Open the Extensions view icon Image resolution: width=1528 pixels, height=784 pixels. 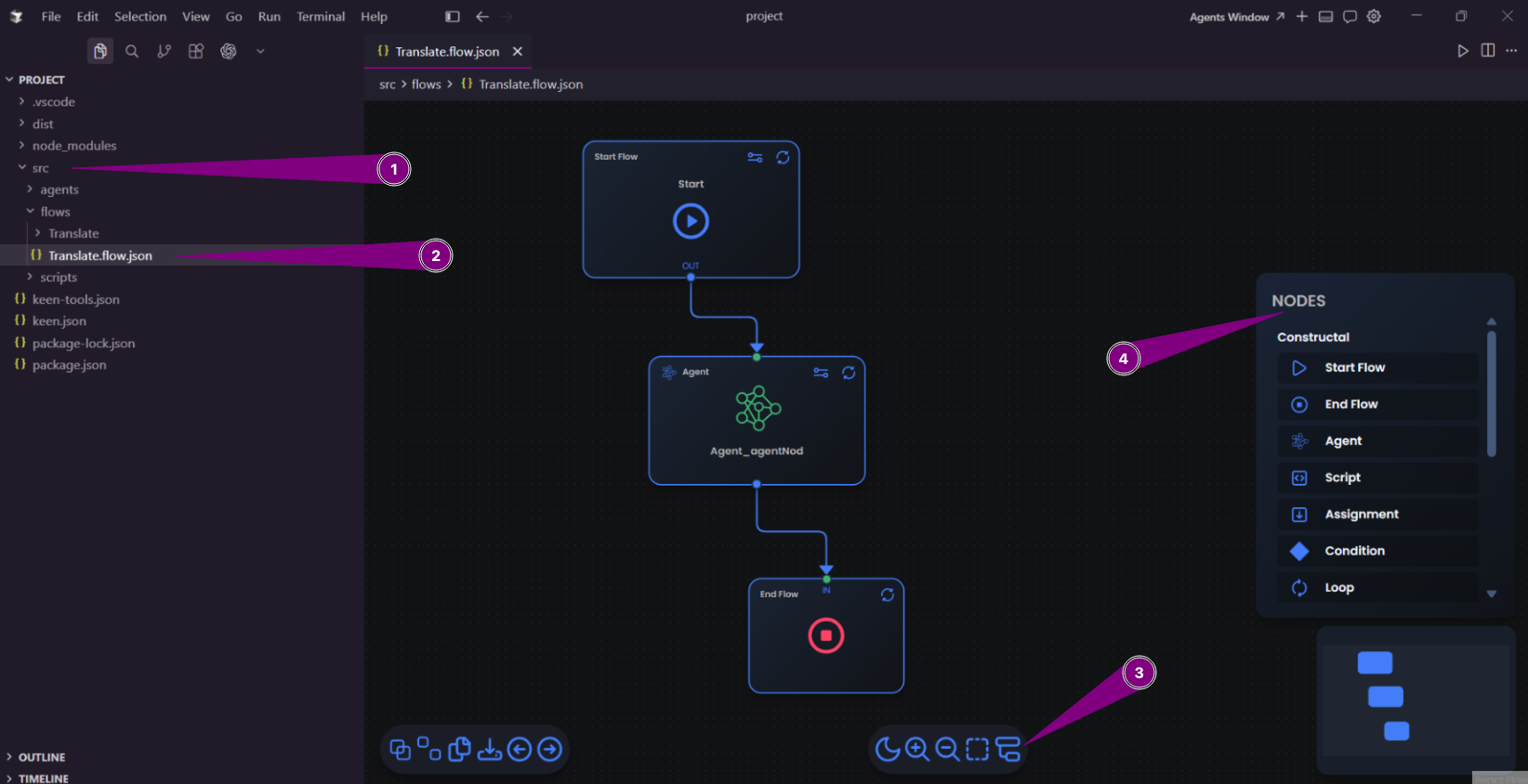(196, 51)
